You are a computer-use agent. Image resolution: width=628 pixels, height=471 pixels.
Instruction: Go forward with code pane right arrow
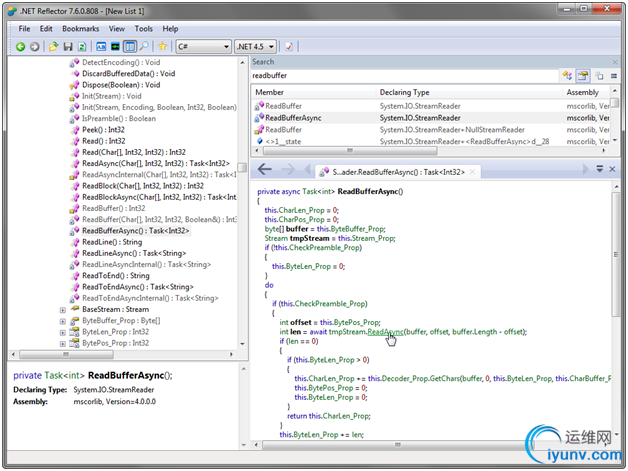click(x=288, y=169)
